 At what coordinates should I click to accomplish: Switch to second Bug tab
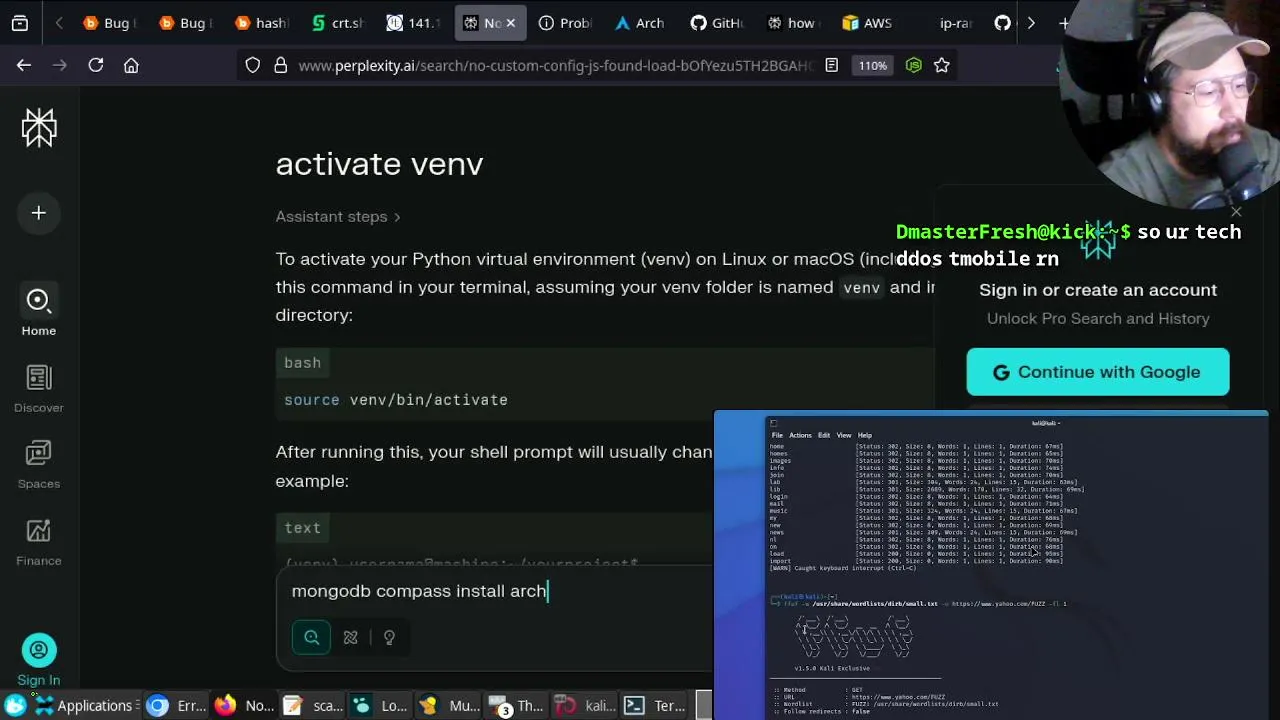[x=185, y=23]
